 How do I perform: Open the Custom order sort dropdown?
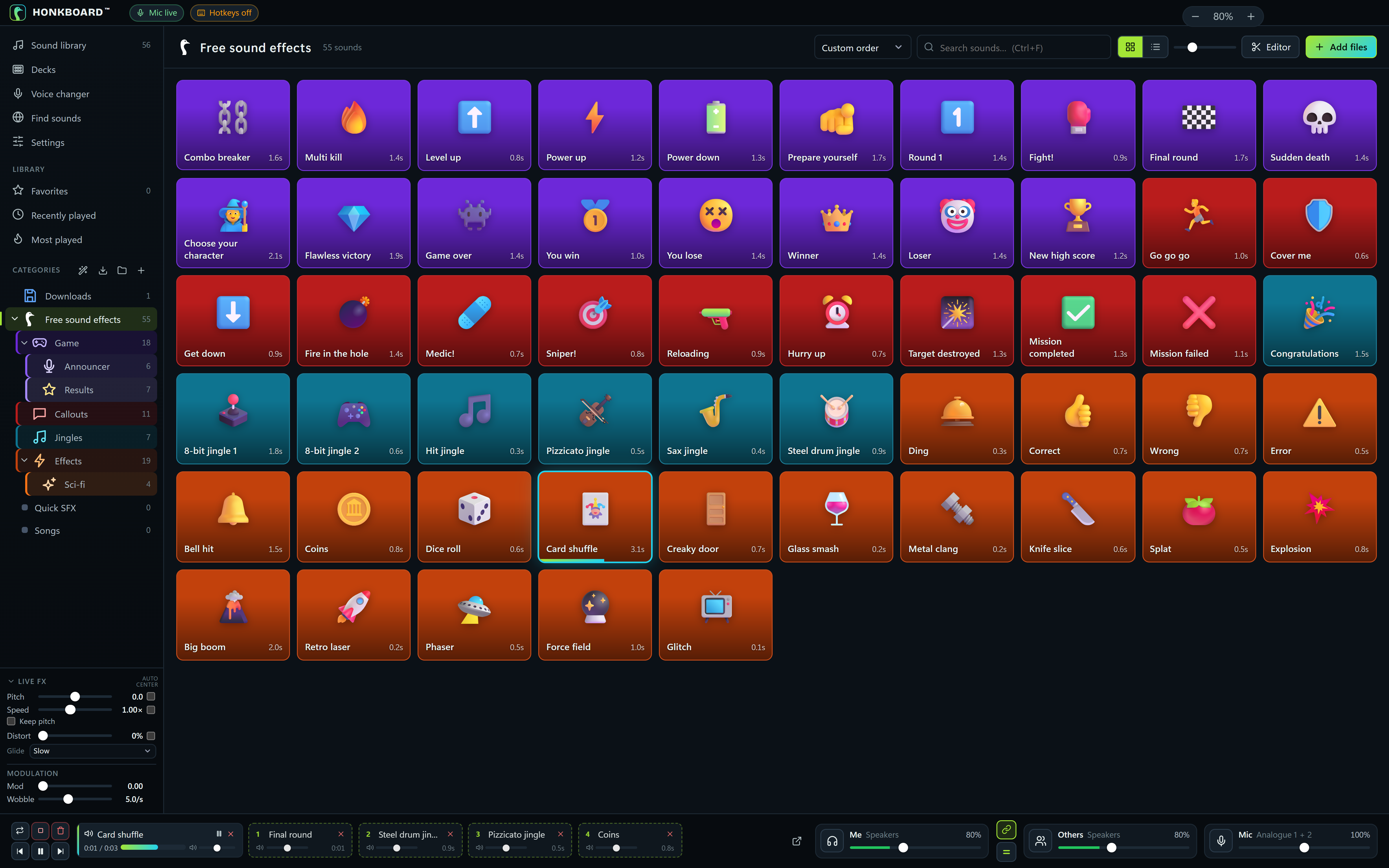pos(862,48)
